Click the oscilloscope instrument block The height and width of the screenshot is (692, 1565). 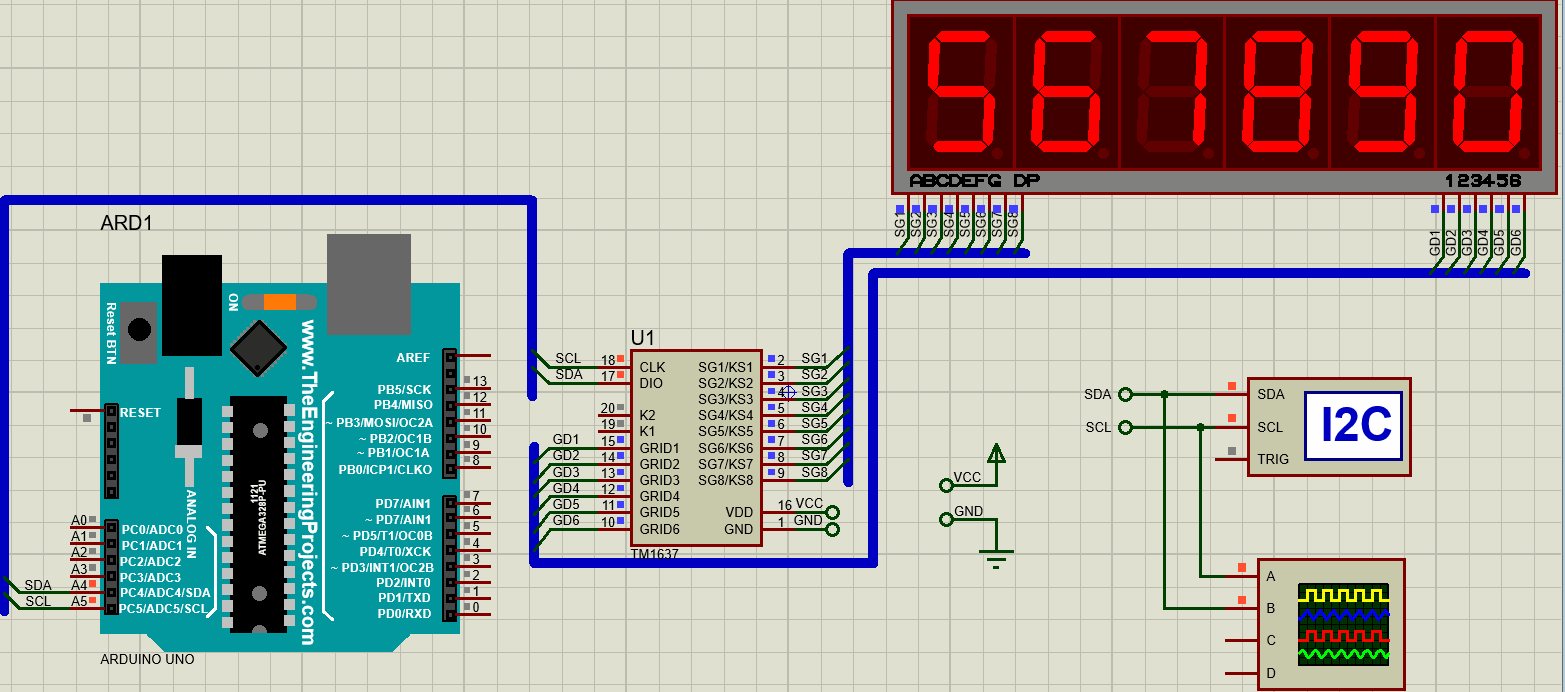pyautogui.click(x=1330, y=625)
